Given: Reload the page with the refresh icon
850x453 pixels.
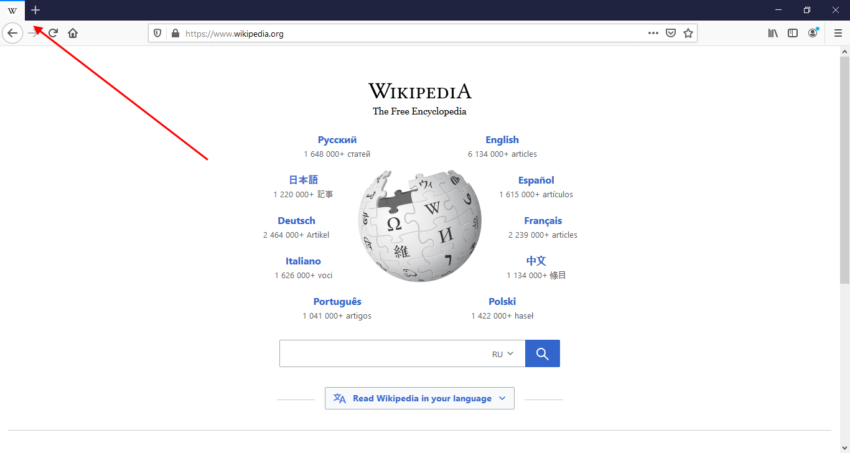Looking at the screenshot, I should (x=53, y=33).
